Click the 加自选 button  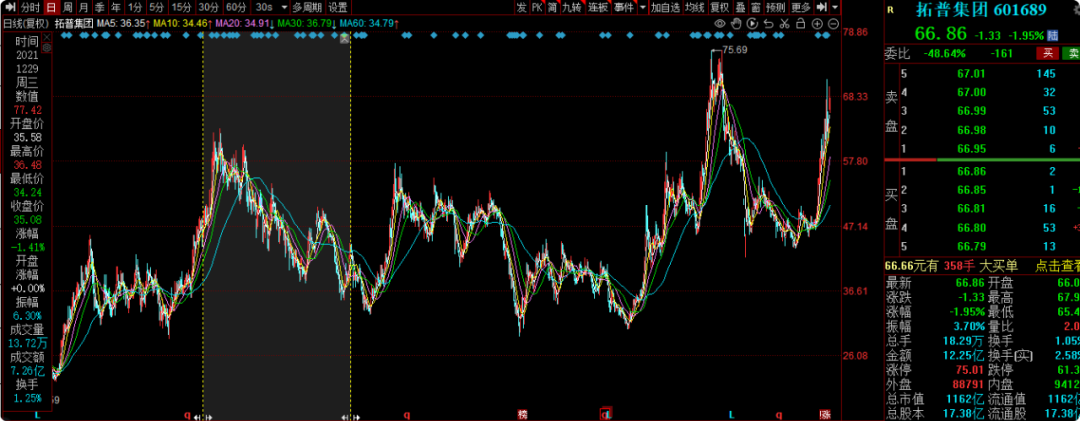[x=664, y=7]
